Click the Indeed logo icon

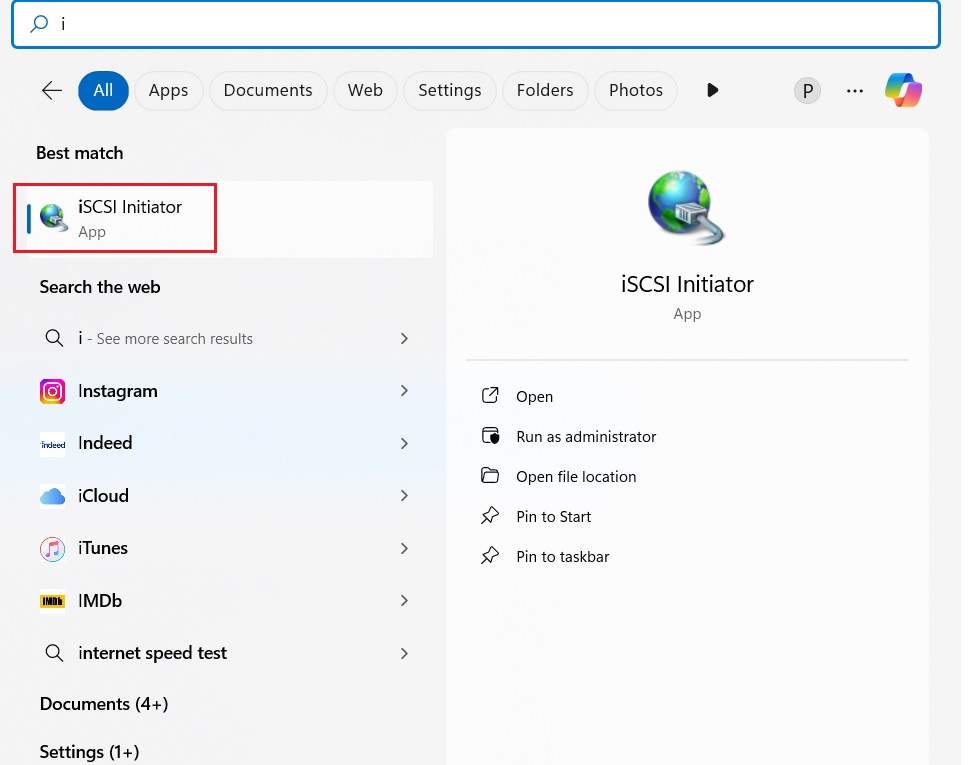pyautogui.click(x=53, y=444)
